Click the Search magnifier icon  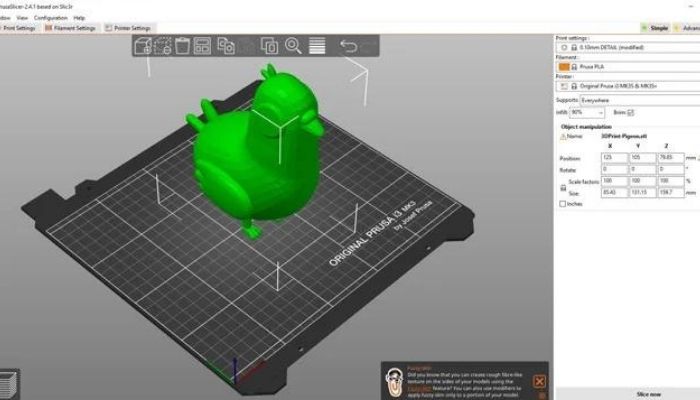pyautogui.click(x=293, y=46)
